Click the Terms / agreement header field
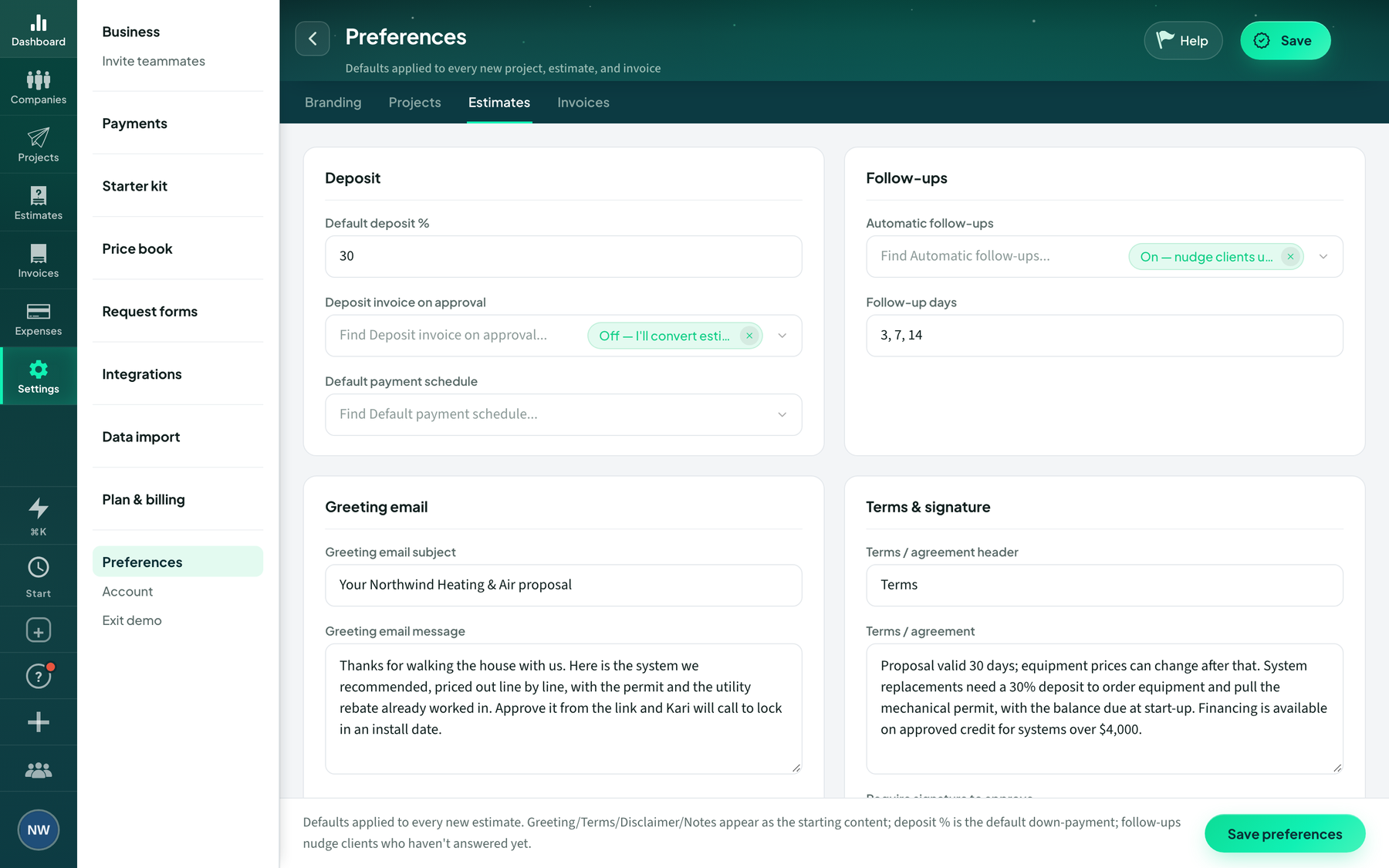The height and width of the screenshot is (868, 1389). coord(1104,585)
